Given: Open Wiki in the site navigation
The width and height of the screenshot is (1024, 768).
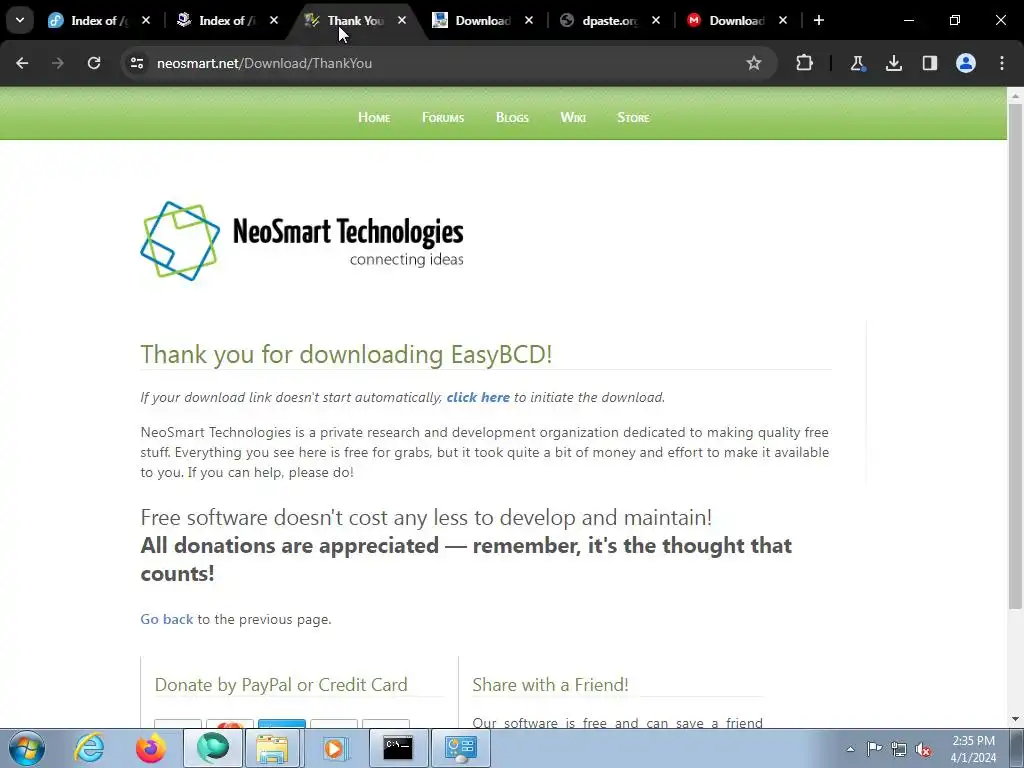Looking at the screenshot, I should pyautogui.click(x=573, y=118).
